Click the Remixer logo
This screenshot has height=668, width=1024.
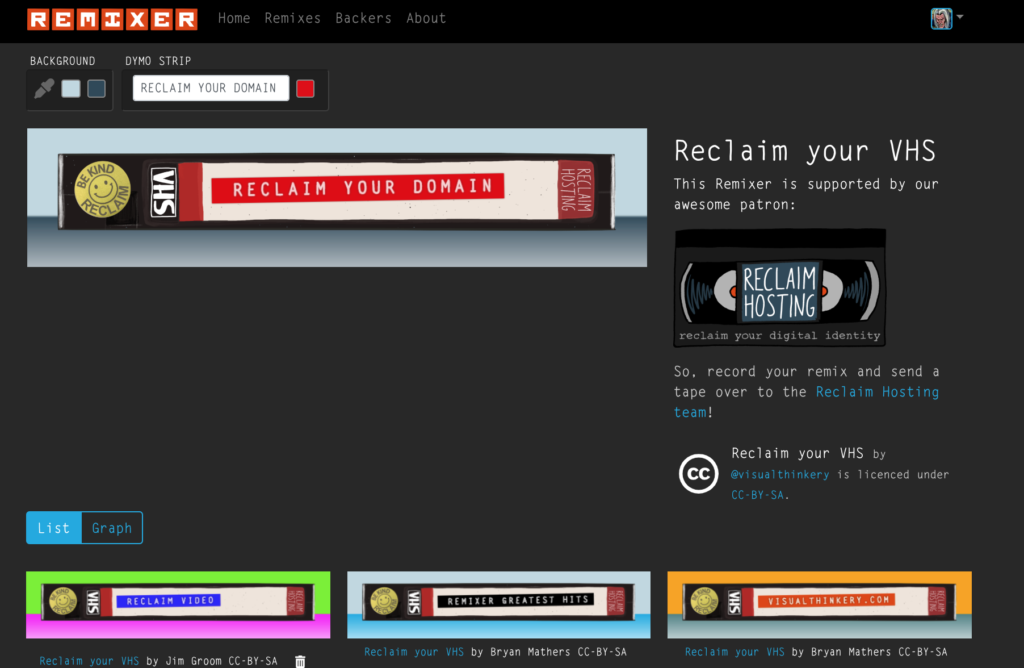tap(112, 19)
